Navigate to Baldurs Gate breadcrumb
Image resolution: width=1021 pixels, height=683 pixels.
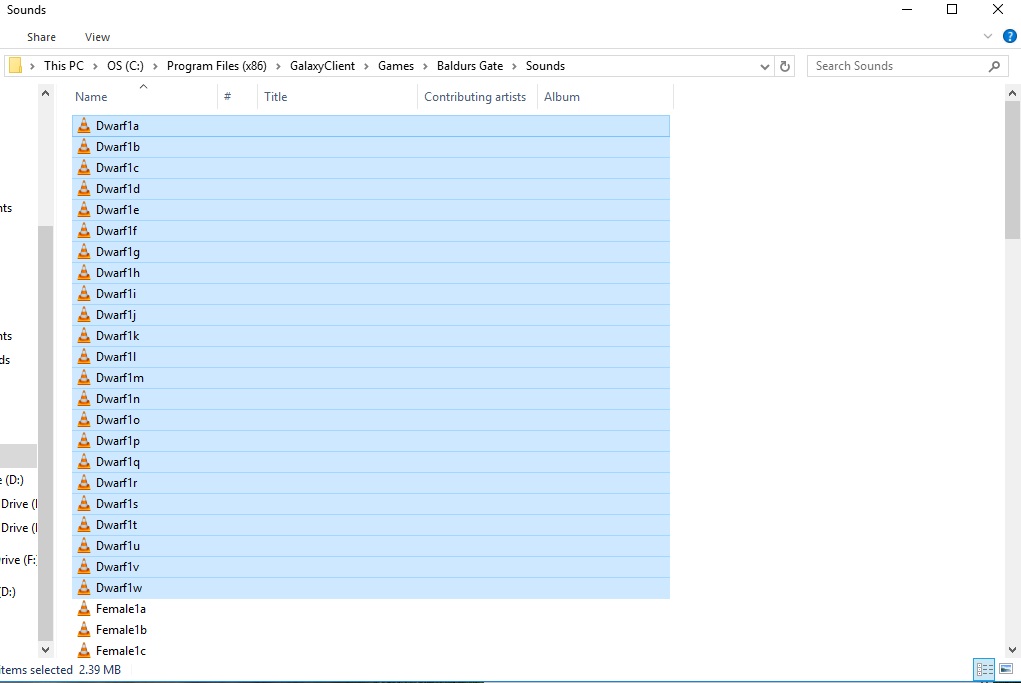click(470, 66)
